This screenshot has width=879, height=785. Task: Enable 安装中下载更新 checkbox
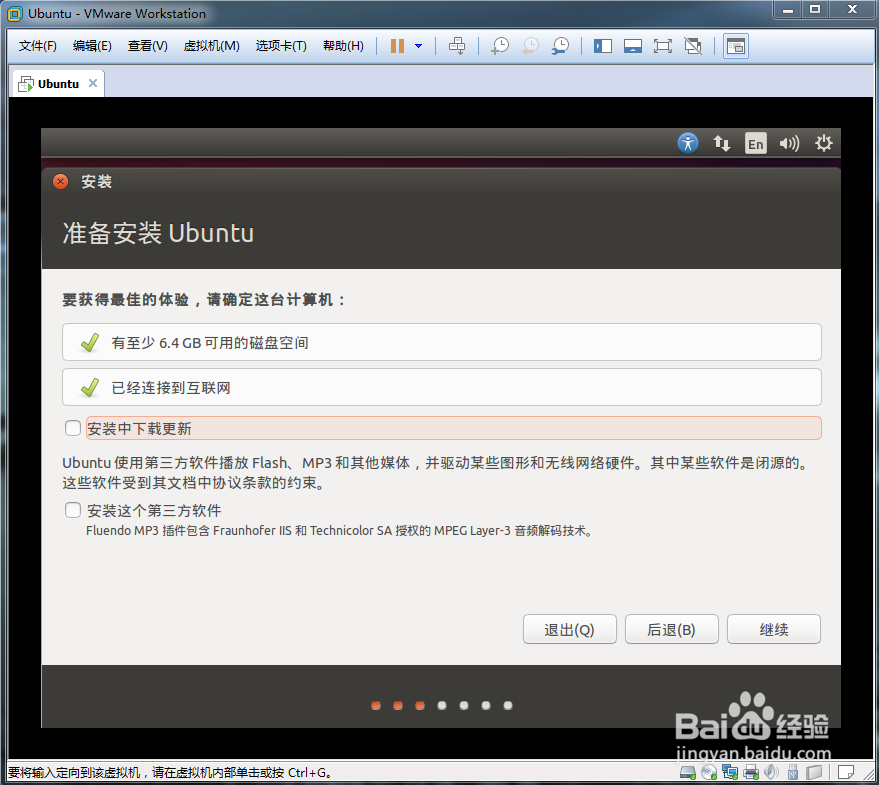pos(73,428)
